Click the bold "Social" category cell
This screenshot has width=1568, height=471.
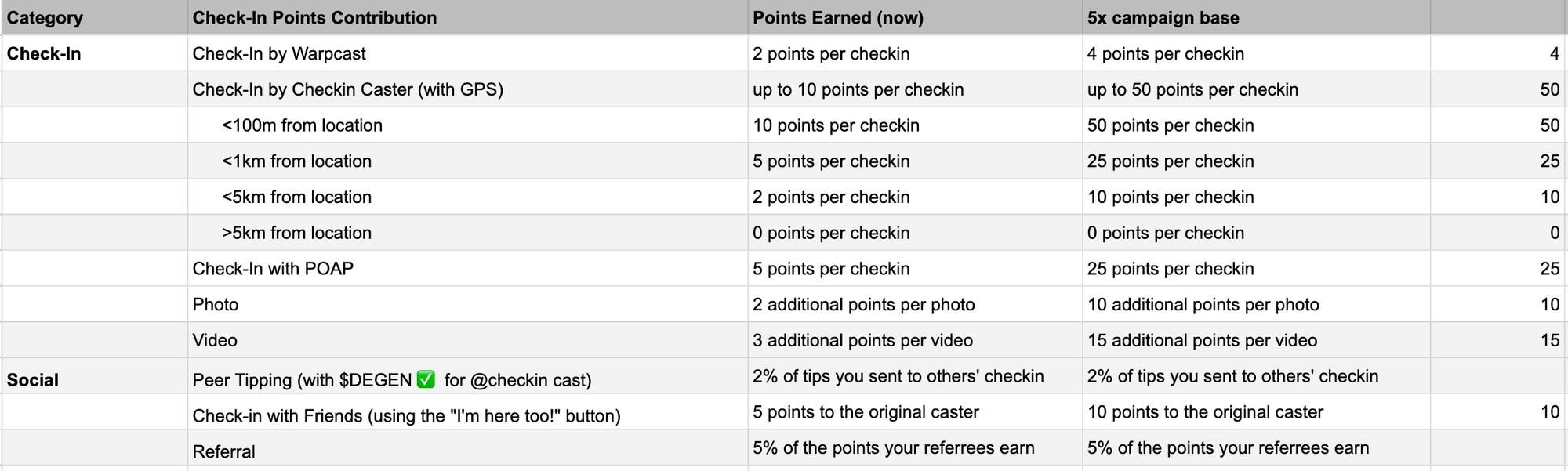pos(33,380)
